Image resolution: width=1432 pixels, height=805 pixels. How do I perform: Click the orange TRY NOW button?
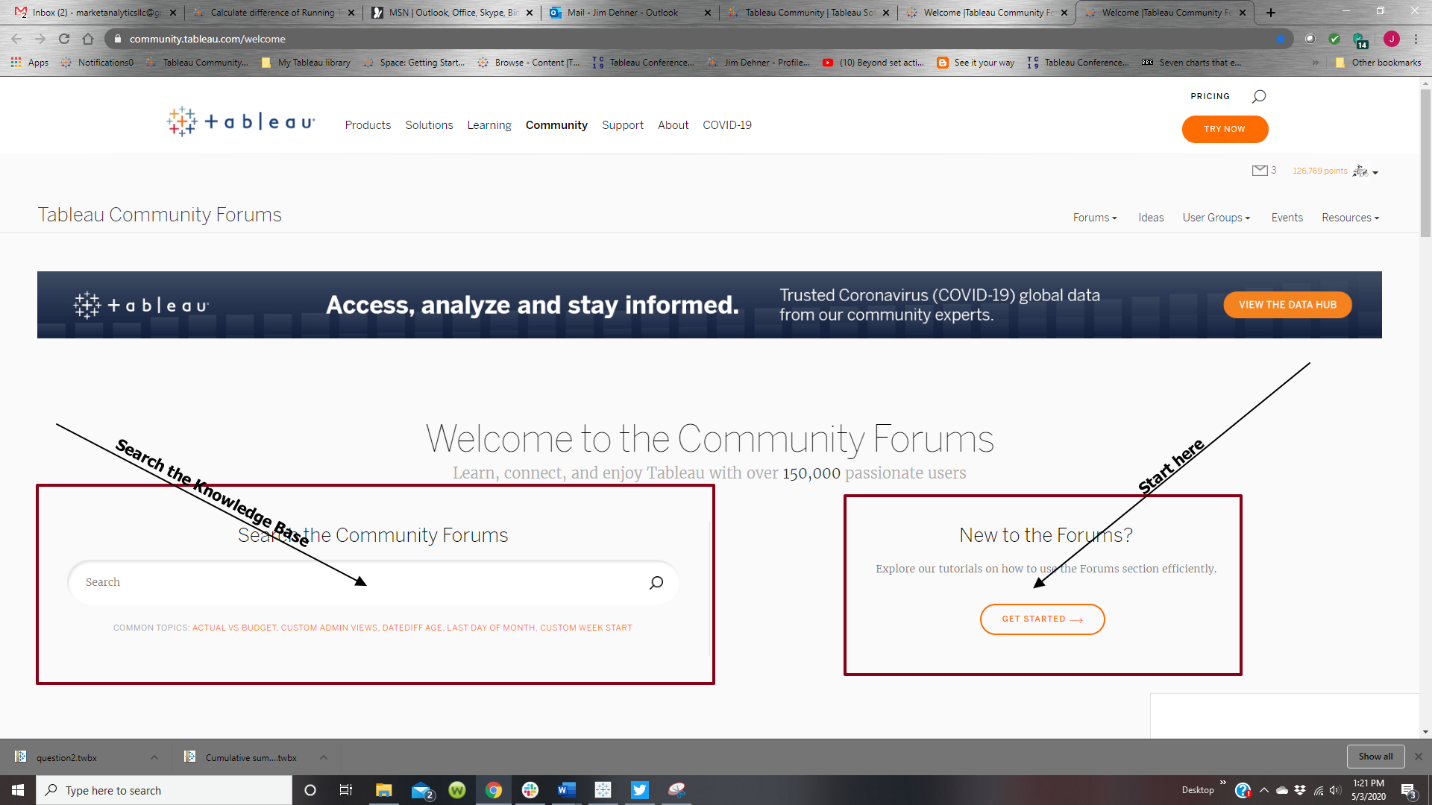(1224, 129)
